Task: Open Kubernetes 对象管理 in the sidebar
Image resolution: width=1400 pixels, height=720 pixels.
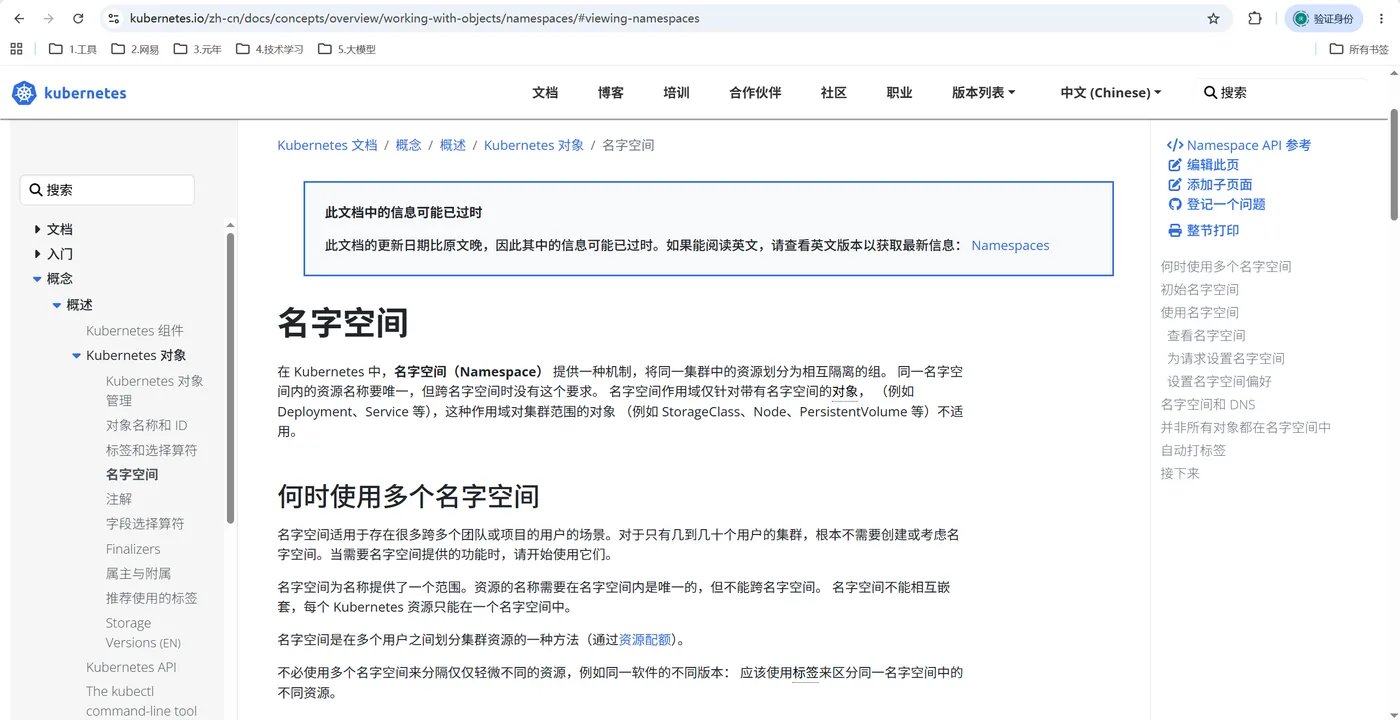Action: [x=155, y=391]
